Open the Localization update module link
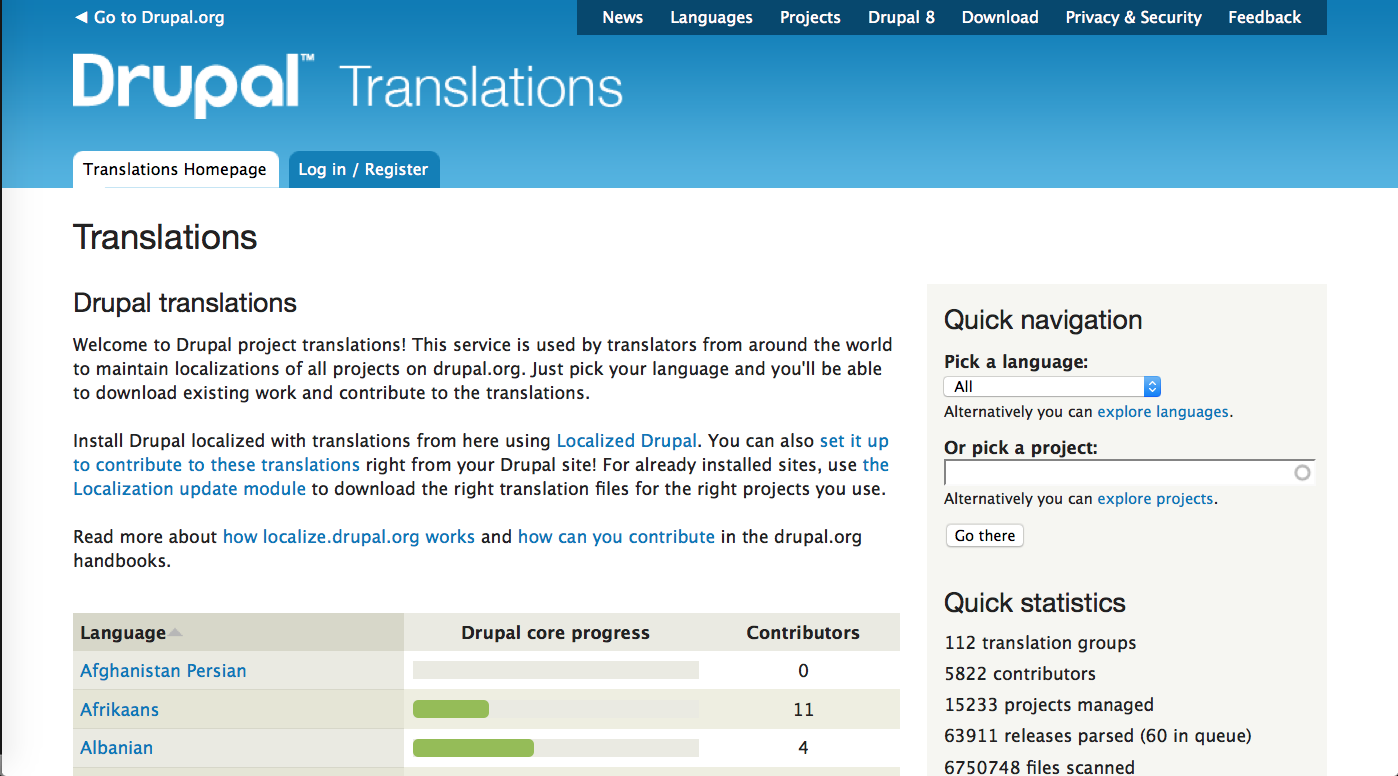This screenshot has width=1398, height=776. pos(189,488)
